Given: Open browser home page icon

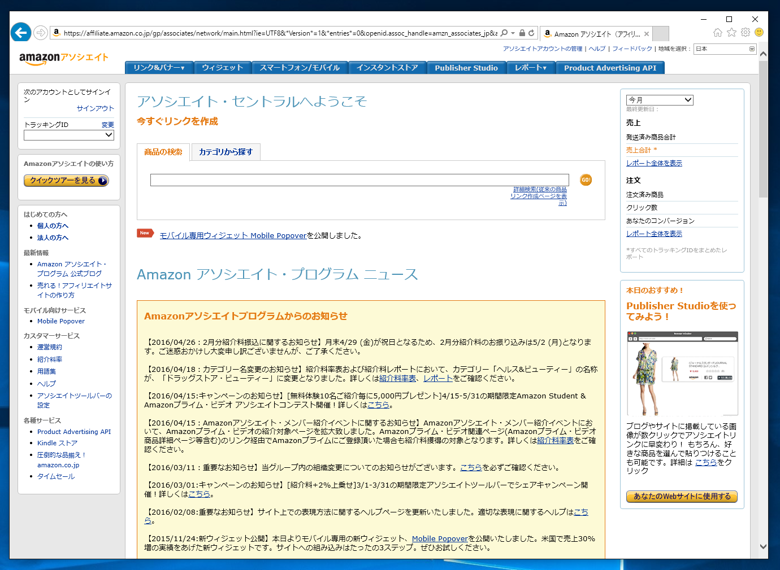Looking at the screenshot, I should coord(717,32).
